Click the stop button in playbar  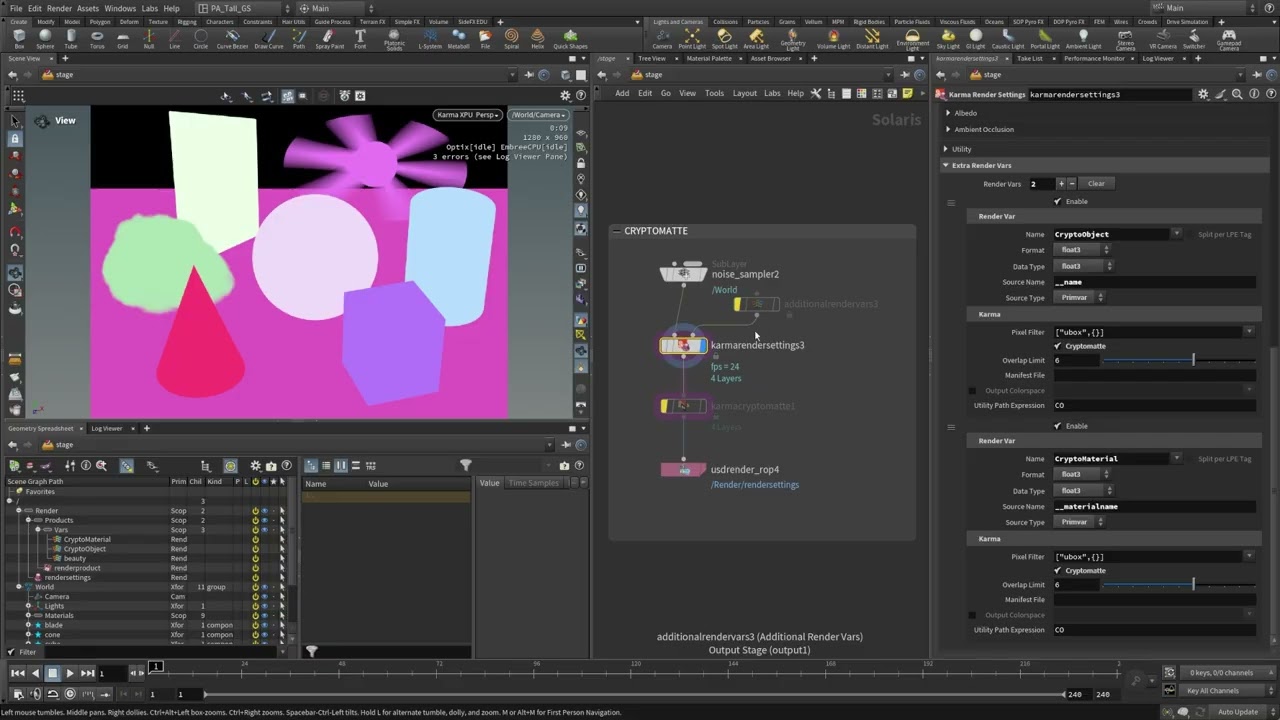coord(53,673)
